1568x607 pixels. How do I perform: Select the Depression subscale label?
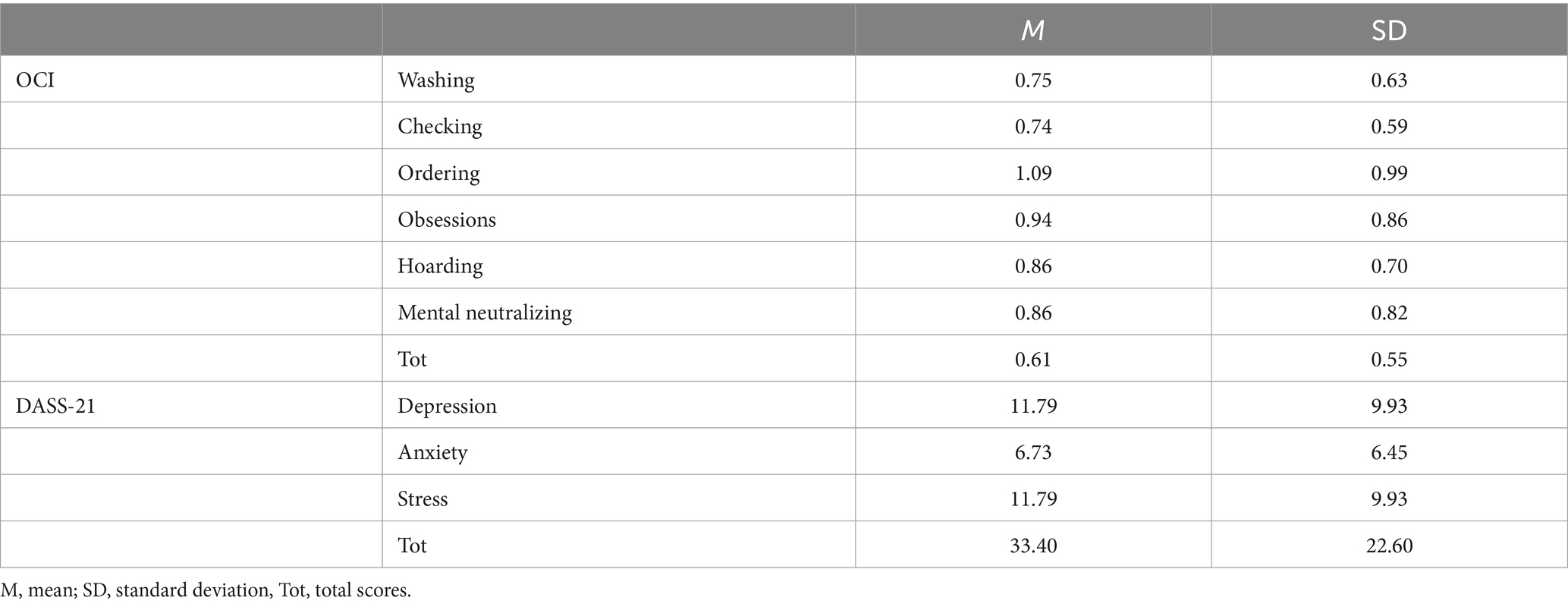[x=447, y=406]
